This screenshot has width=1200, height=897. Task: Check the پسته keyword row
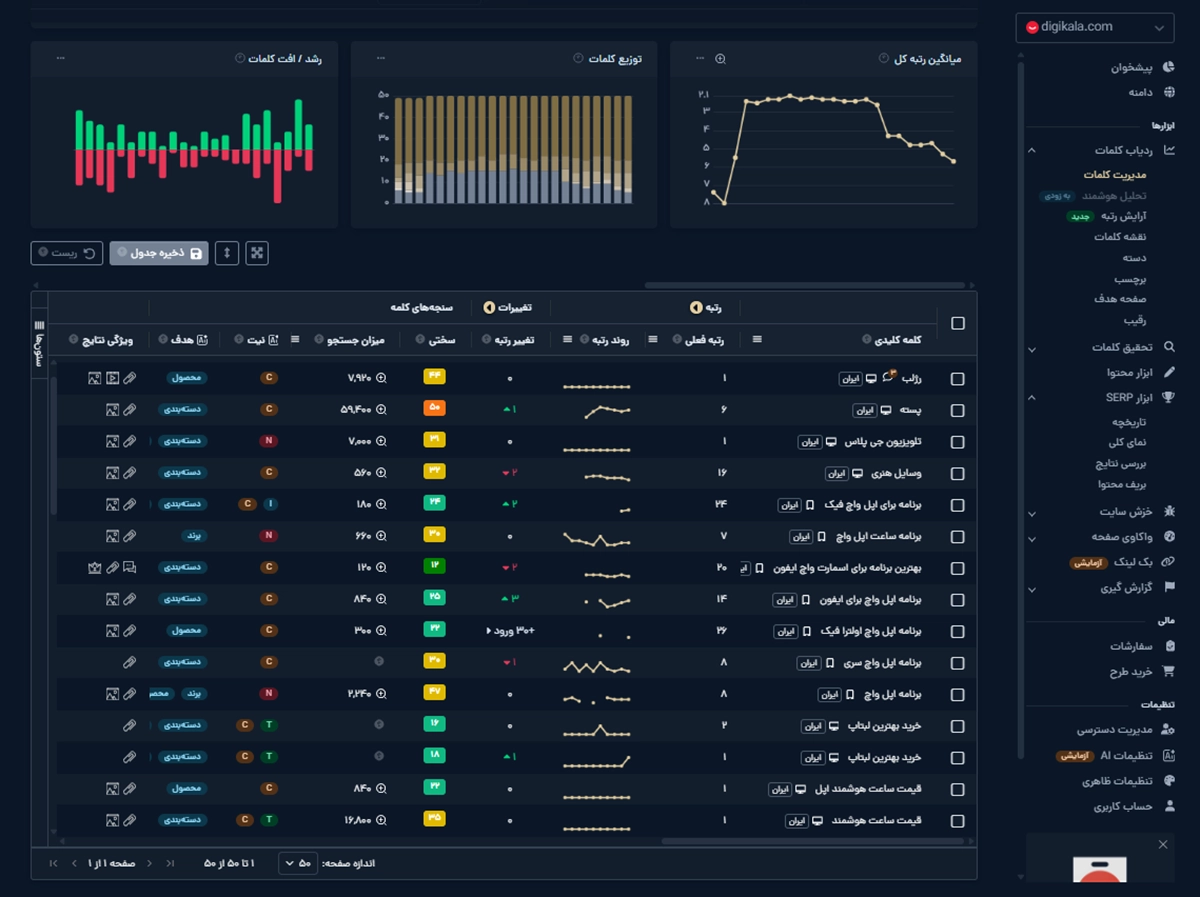pyautogui.click(x=958, y=411)
